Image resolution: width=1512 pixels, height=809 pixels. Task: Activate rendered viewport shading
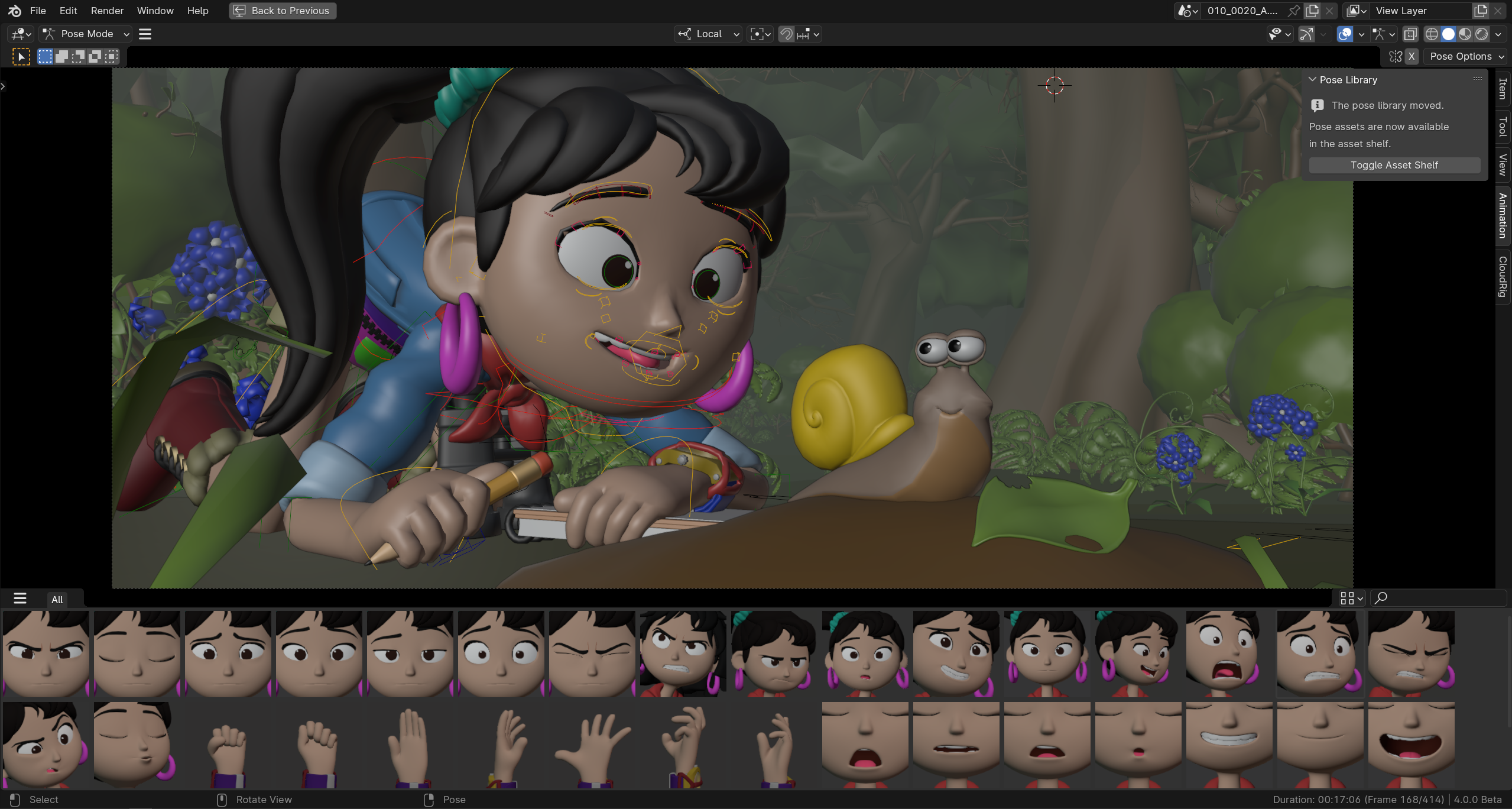(x=1482, y=34)
